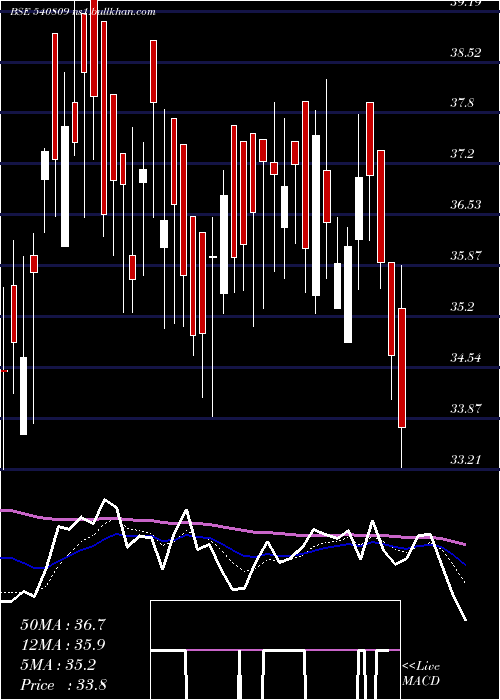This screenshot has width=500, height=700.
Task: Click the 33.21 price axis label
Action: pyautogui.click(x=466, y=459)
